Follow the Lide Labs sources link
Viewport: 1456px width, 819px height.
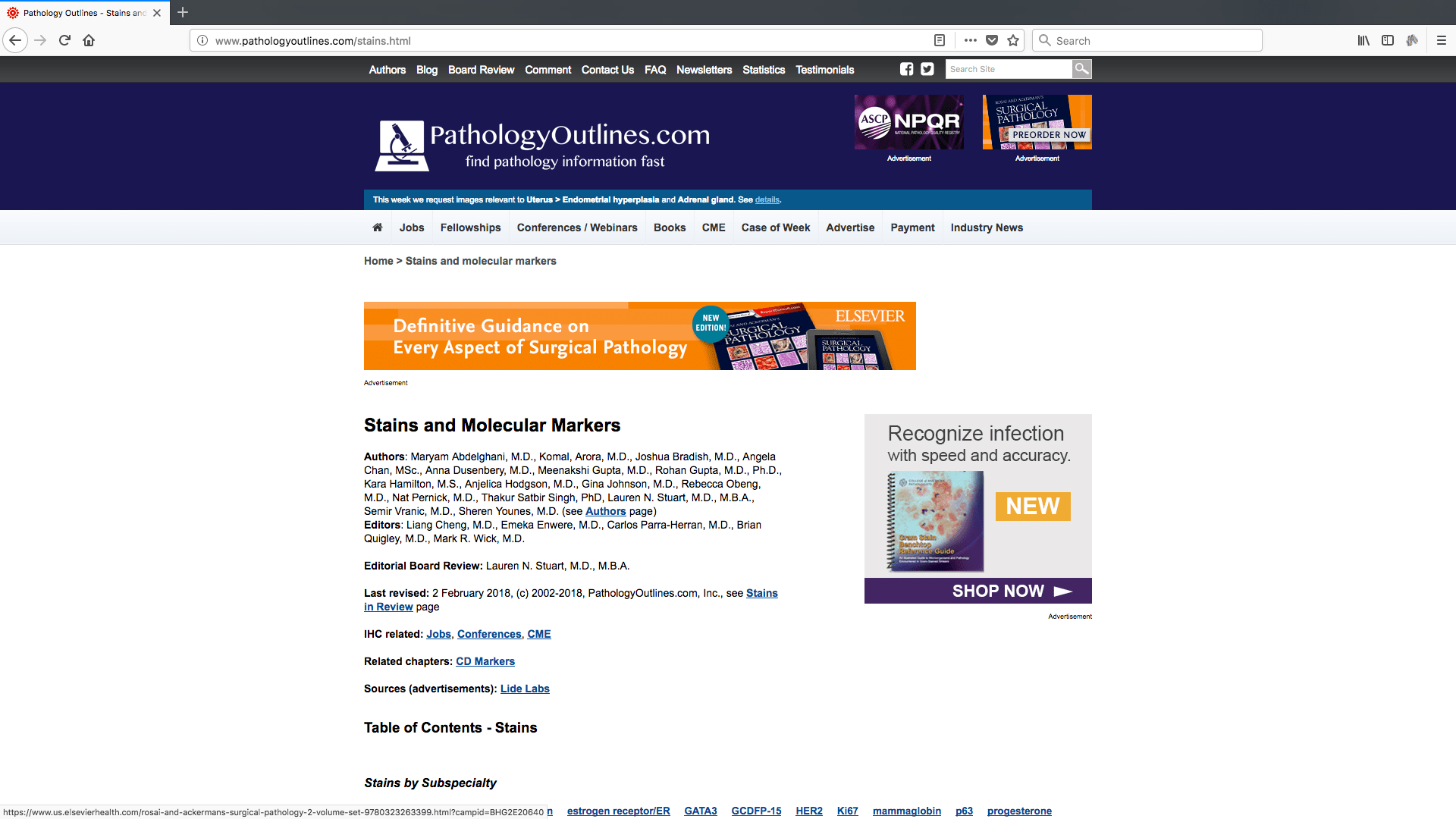(x=525, y=689)
